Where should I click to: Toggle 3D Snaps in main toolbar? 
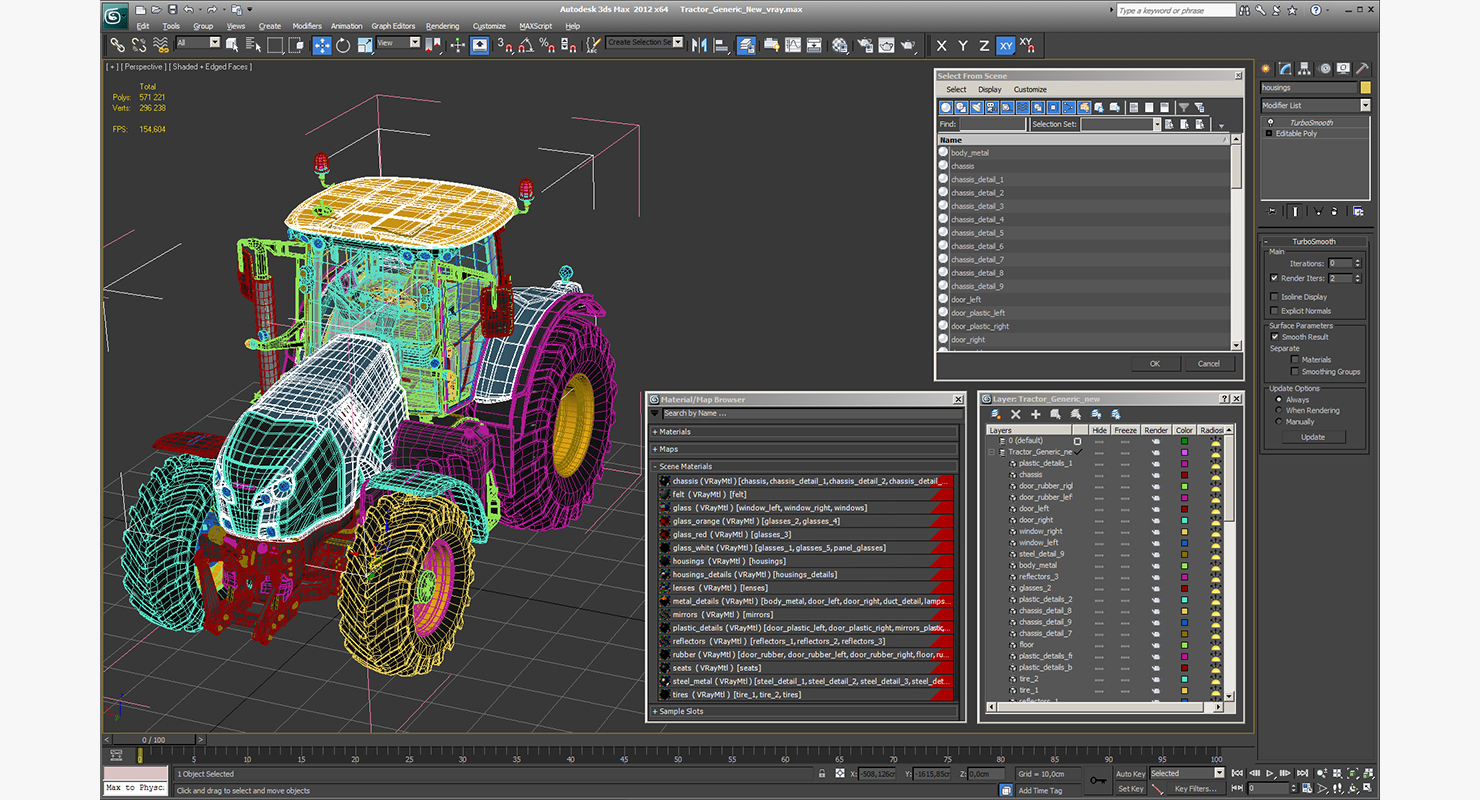(x=505, y=45)
